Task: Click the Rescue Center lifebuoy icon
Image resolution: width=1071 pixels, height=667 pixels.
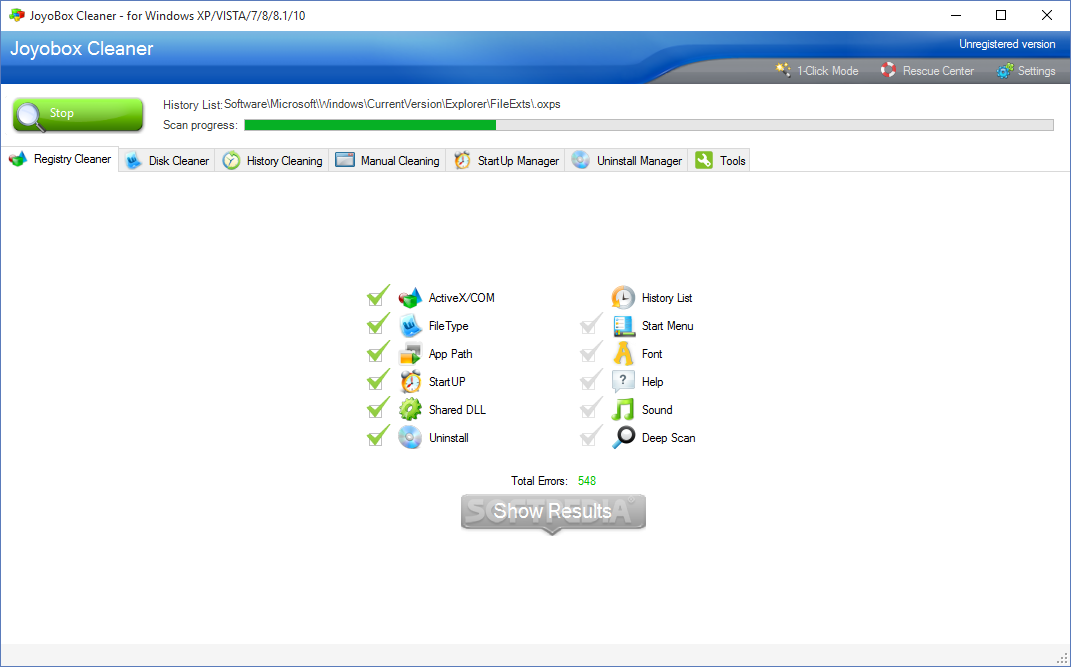Action: (888, 70)
